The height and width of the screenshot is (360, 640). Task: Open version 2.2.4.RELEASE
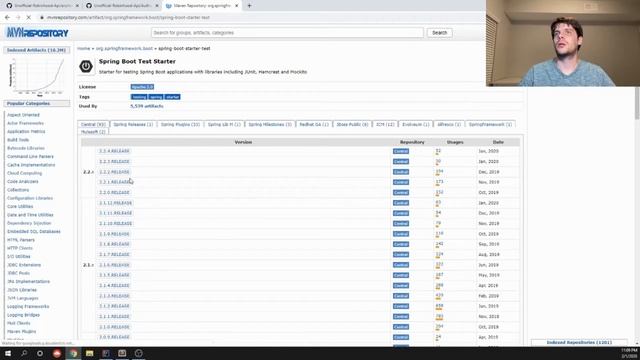coord(114,151)
